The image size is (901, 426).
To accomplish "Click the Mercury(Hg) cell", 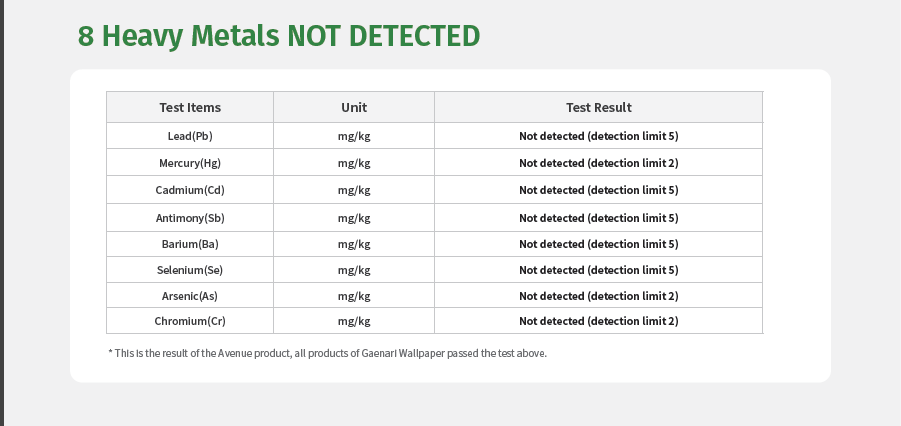I will pos(190,163).
